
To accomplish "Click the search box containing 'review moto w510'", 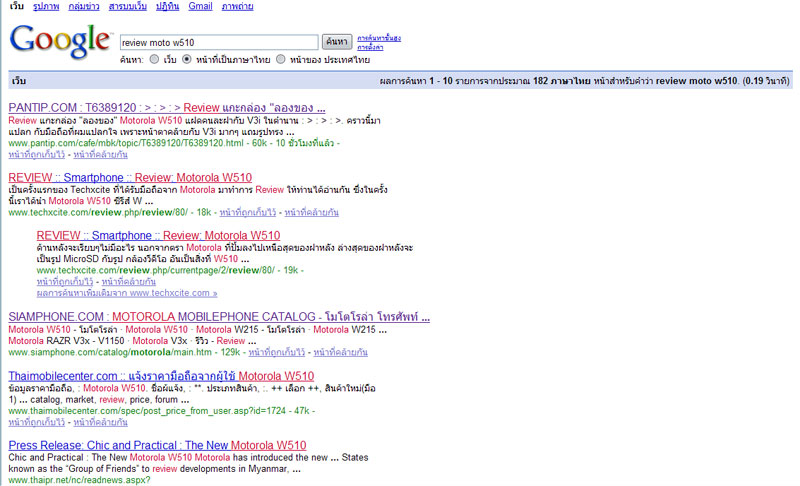I will click(219, 42).
